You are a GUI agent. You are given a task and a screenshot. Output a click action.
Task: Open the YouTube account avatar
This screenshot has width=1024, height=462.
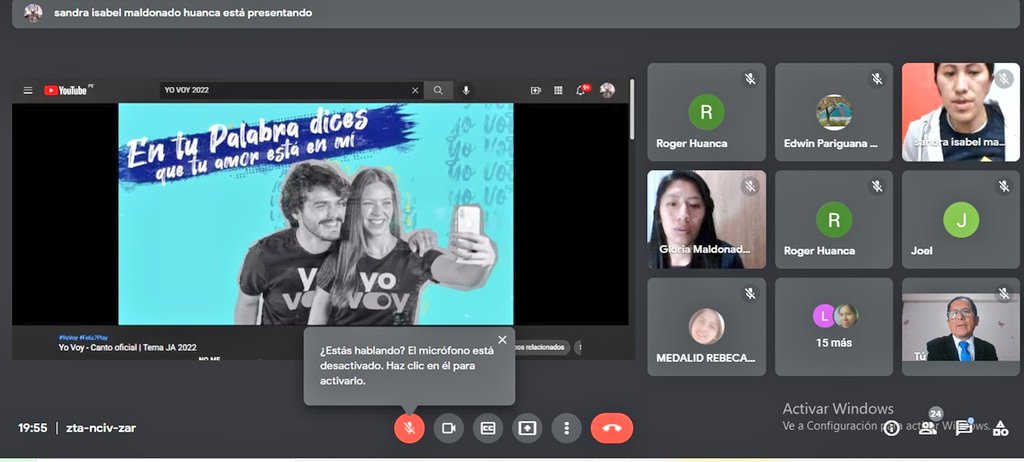pos(607,90)
